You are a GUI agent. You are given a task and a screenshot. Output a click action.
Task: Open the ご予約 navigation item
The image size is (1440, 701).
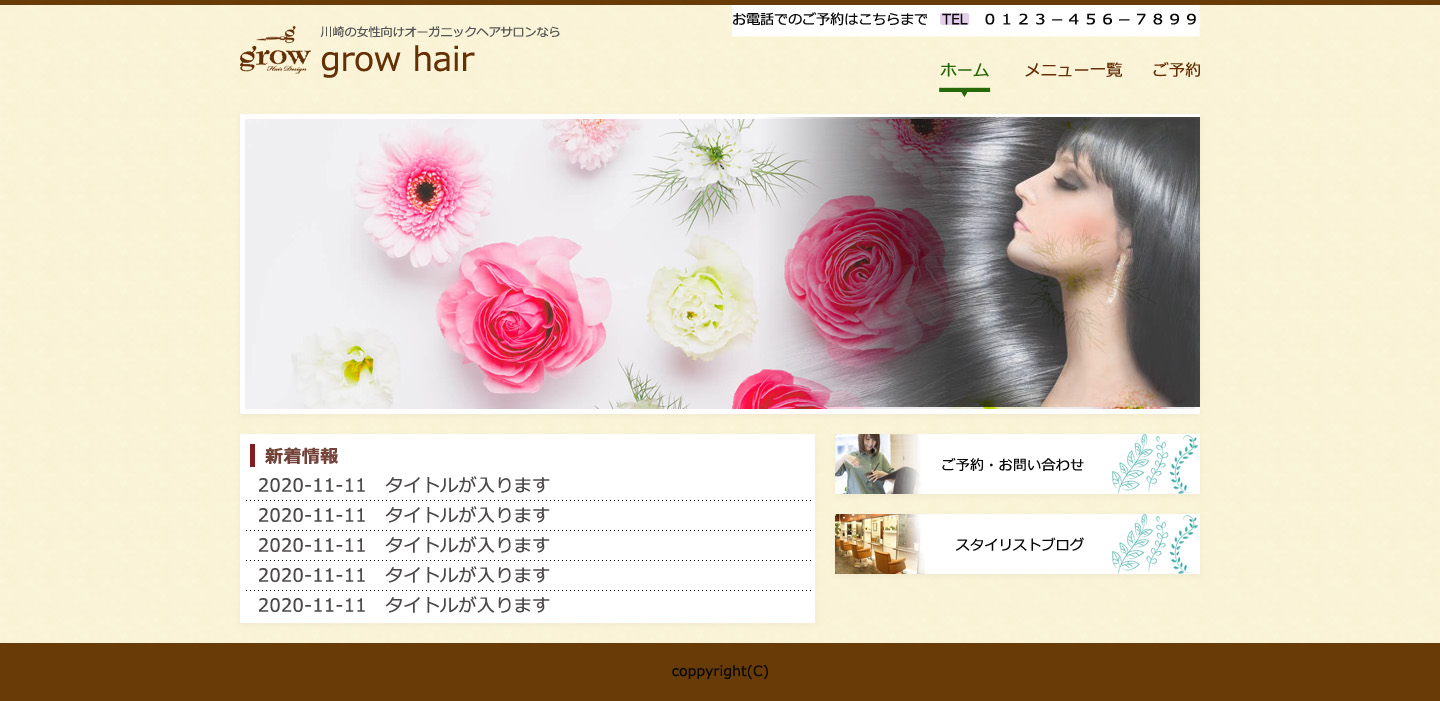point(1176,70)
